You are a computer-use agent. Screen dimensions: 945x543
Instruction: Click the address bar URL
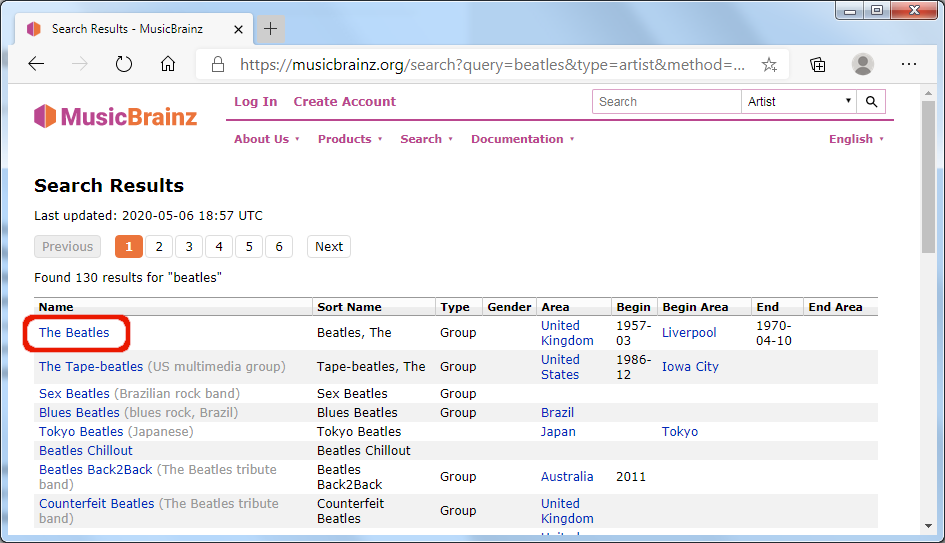tap(492, 64)
